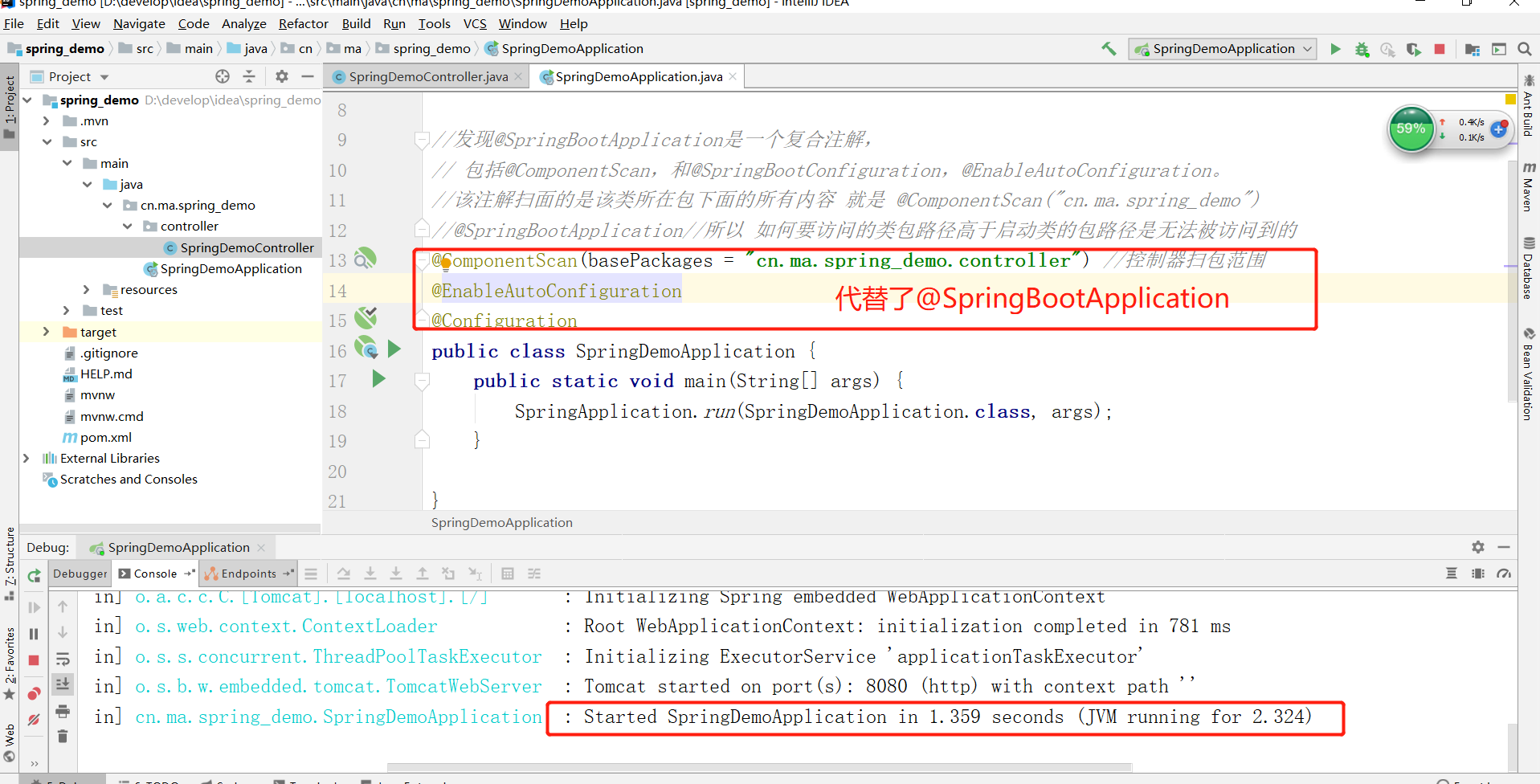Clear console output with the trash icon
1540x784 pixels.
pos(63,736)
